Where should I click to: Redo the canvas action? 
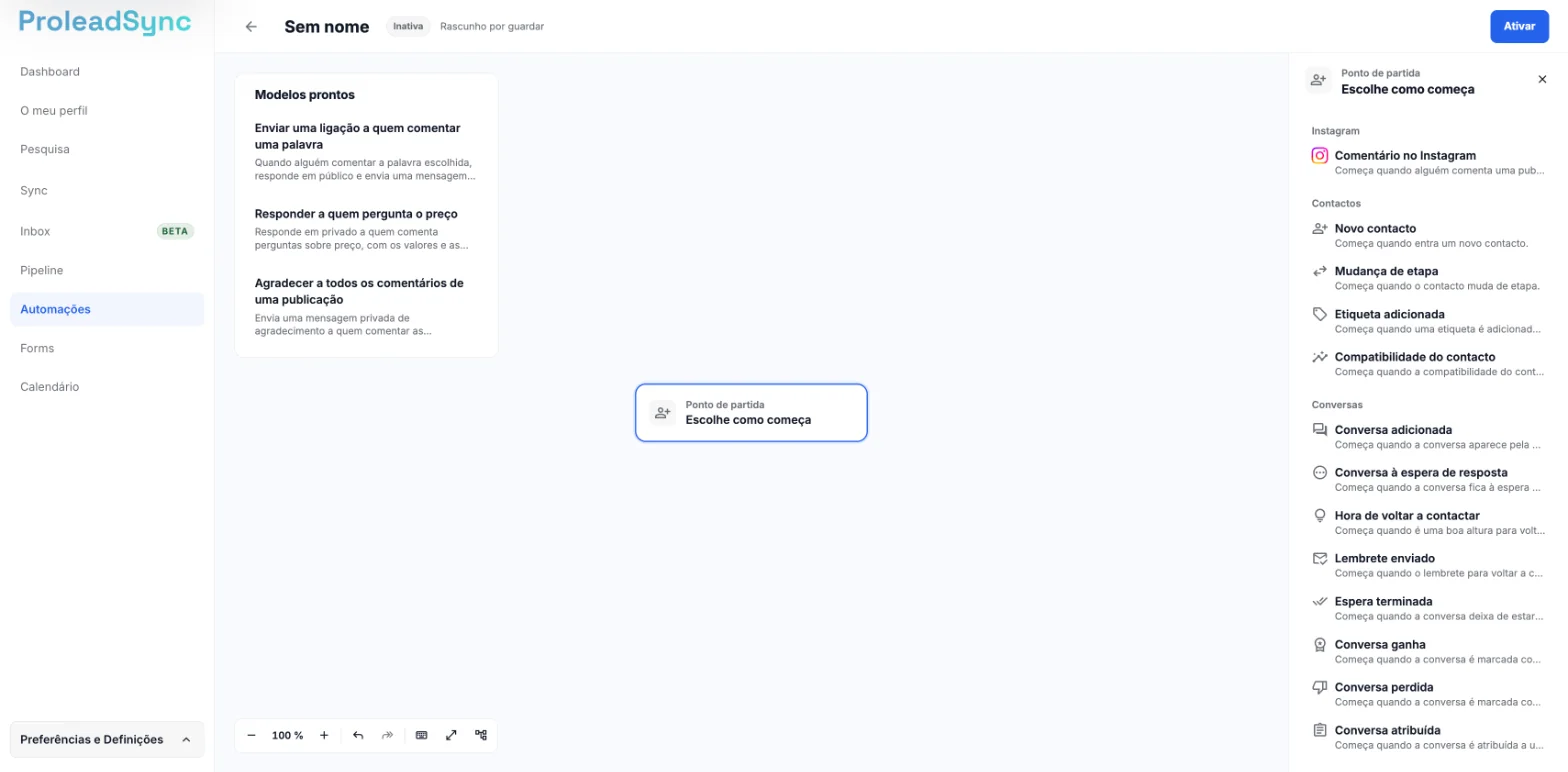pos(387,735)
